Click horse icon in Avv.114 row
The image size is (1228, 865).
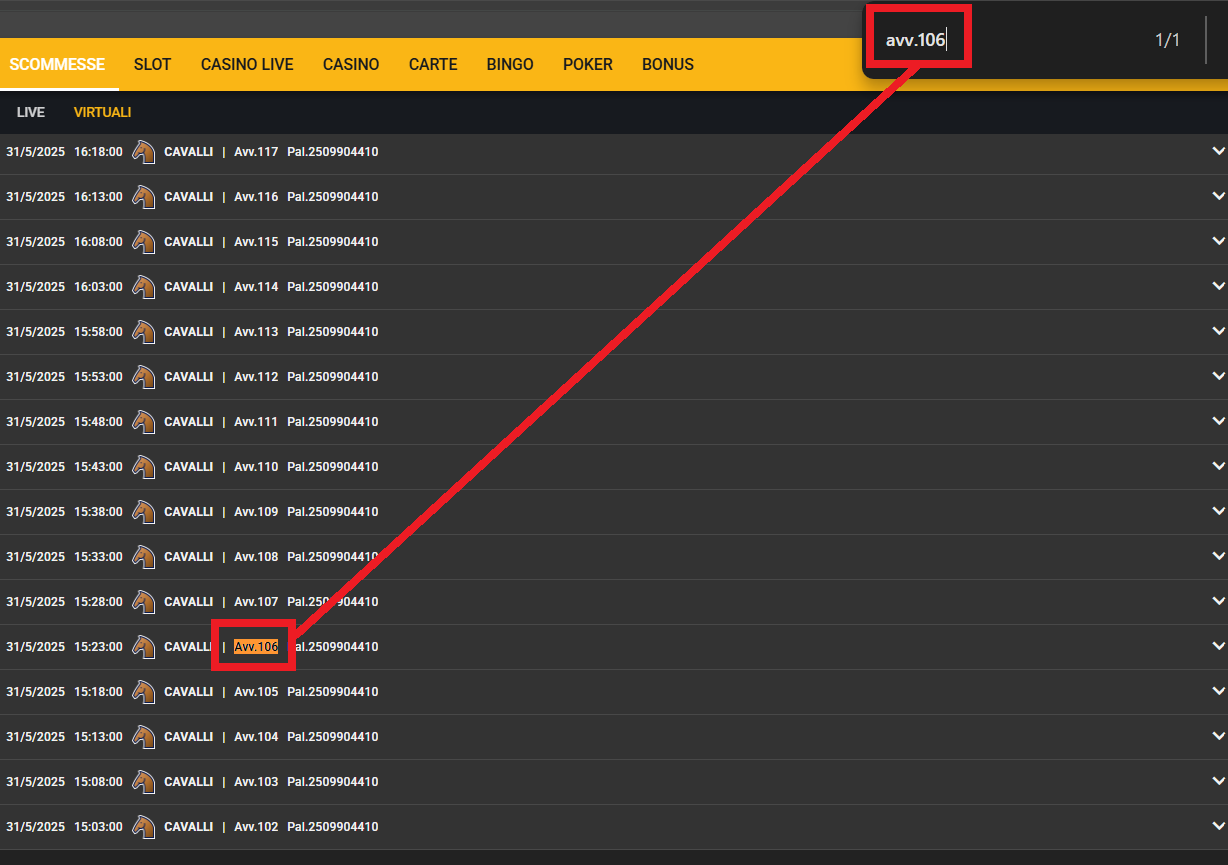coord(144,287)
